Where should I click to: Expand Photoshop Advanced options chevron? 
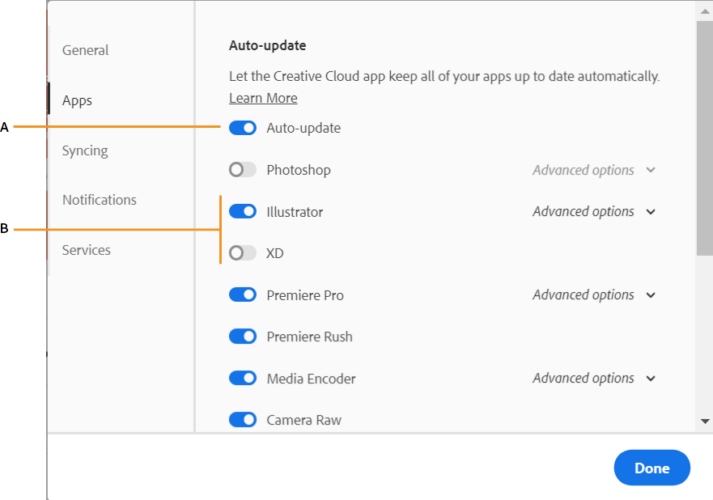click(x=651, y=170)
